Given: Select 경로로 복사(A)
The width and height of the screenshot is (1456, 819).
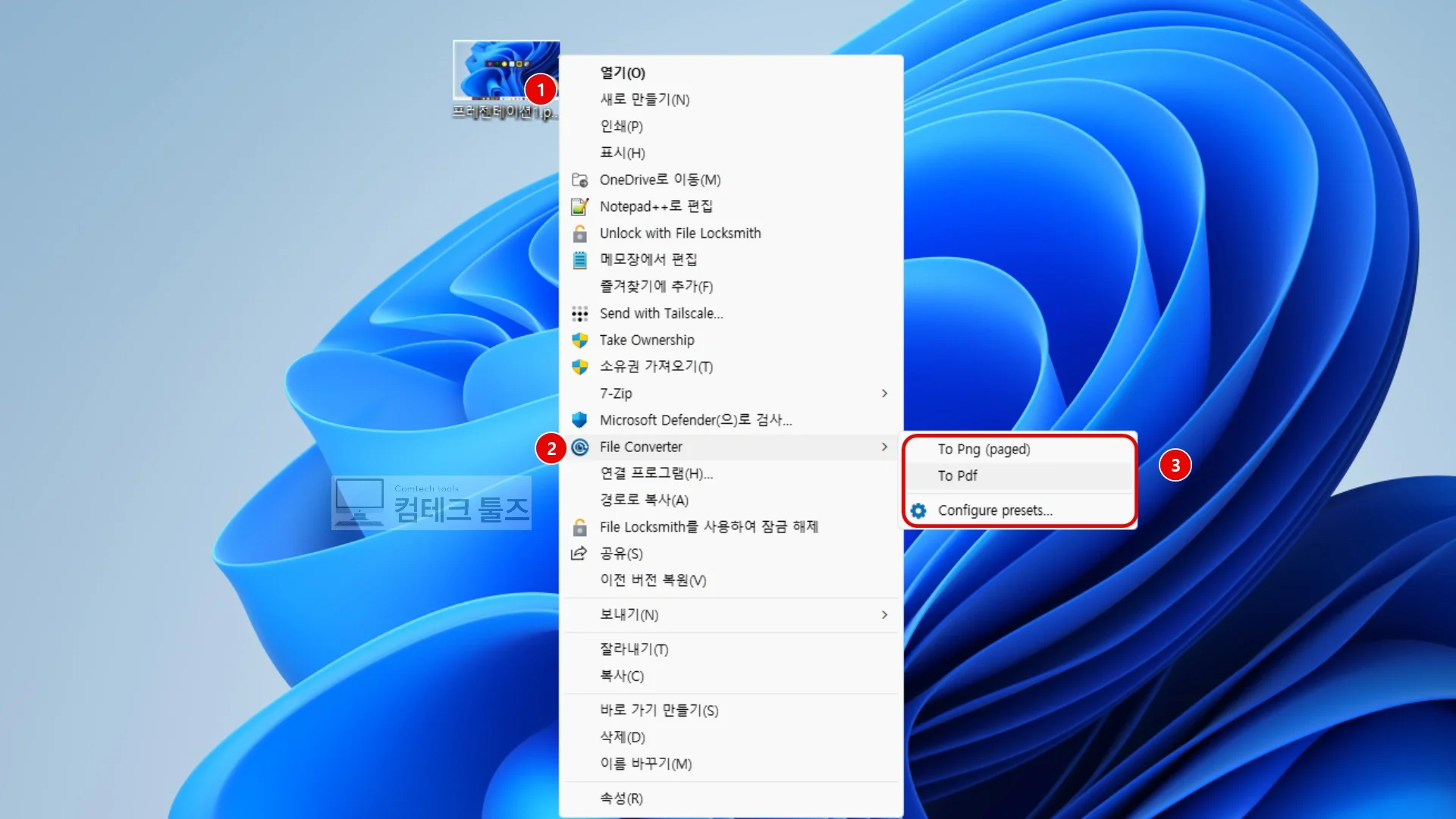Looking at the screenshot, I should coord(731,500).
